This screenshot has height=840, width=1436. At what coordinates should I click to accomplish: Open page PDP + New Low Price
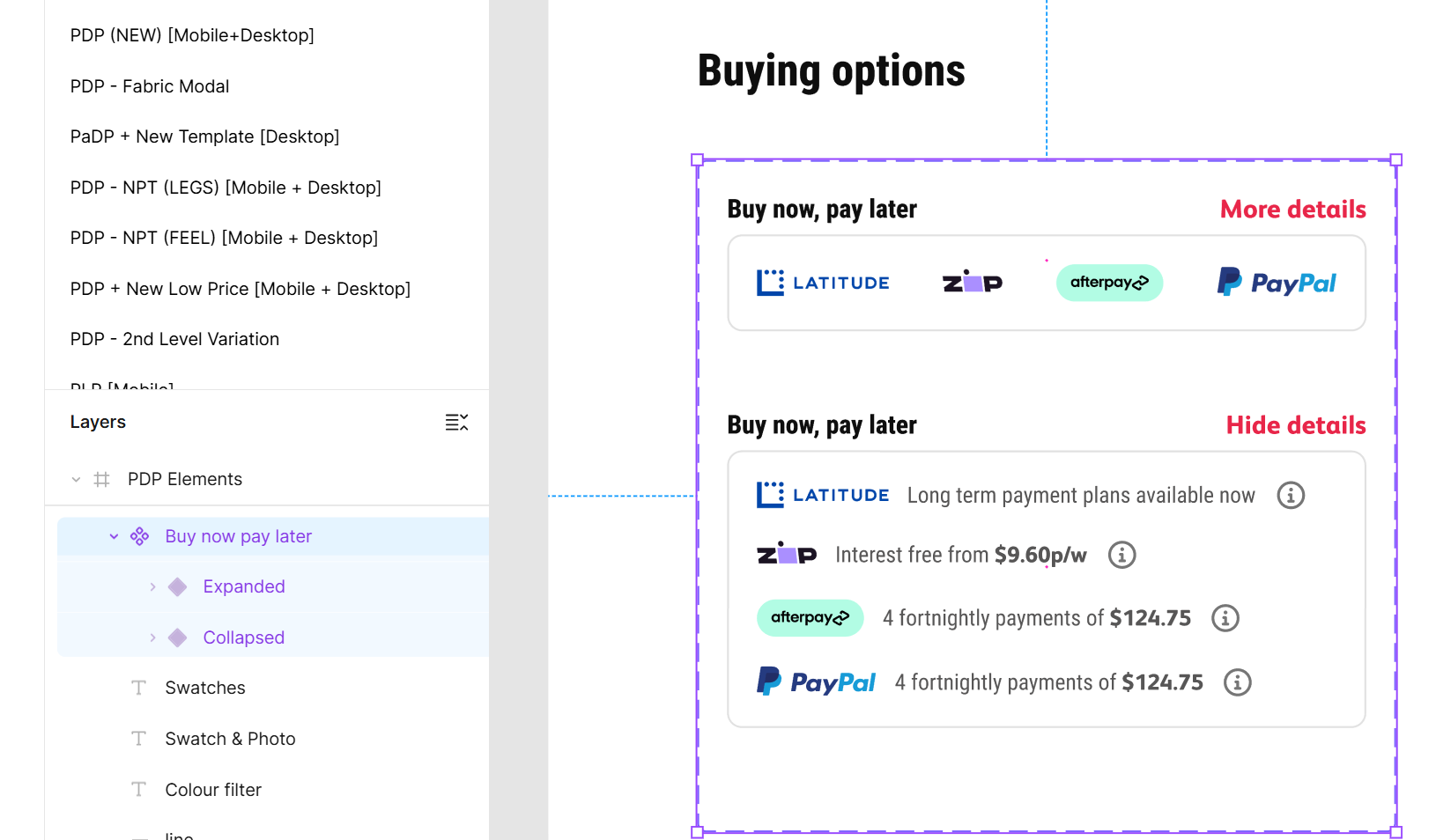[241, 289]
